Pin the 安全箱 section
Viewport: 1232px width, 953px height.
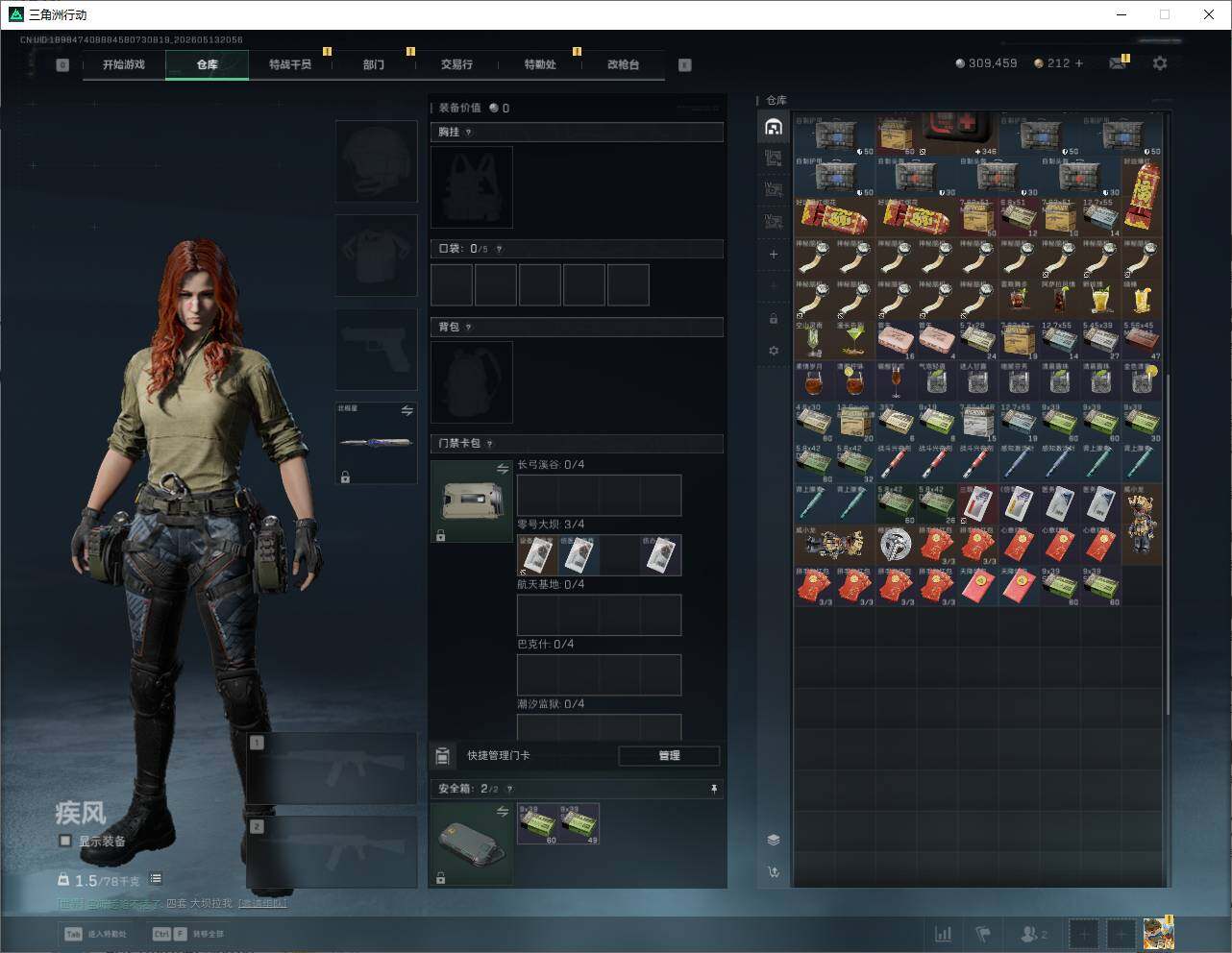tap(714, 789)
